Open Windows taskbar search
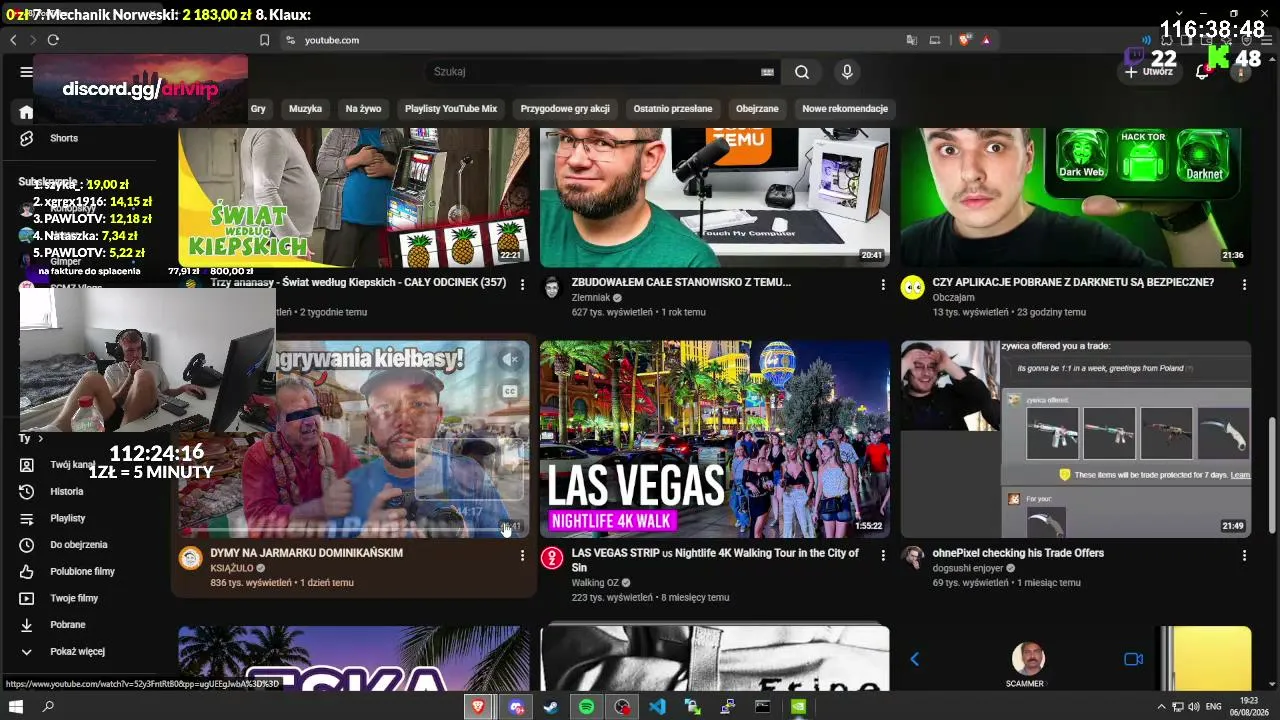The width and height of the screenshot is (1280, 720). [x=48, y=707]
